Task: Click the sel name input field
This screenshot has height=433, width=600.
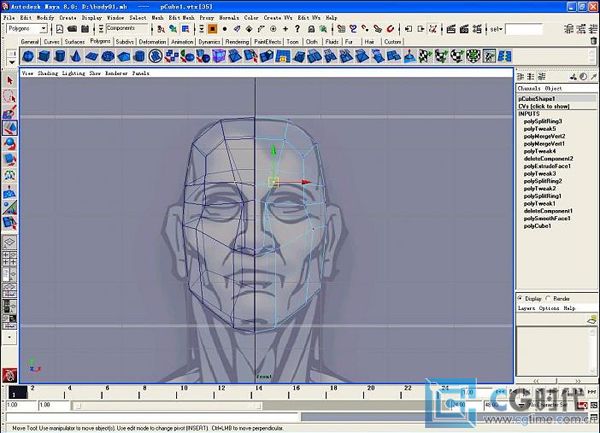Action: tap(524, 29)
